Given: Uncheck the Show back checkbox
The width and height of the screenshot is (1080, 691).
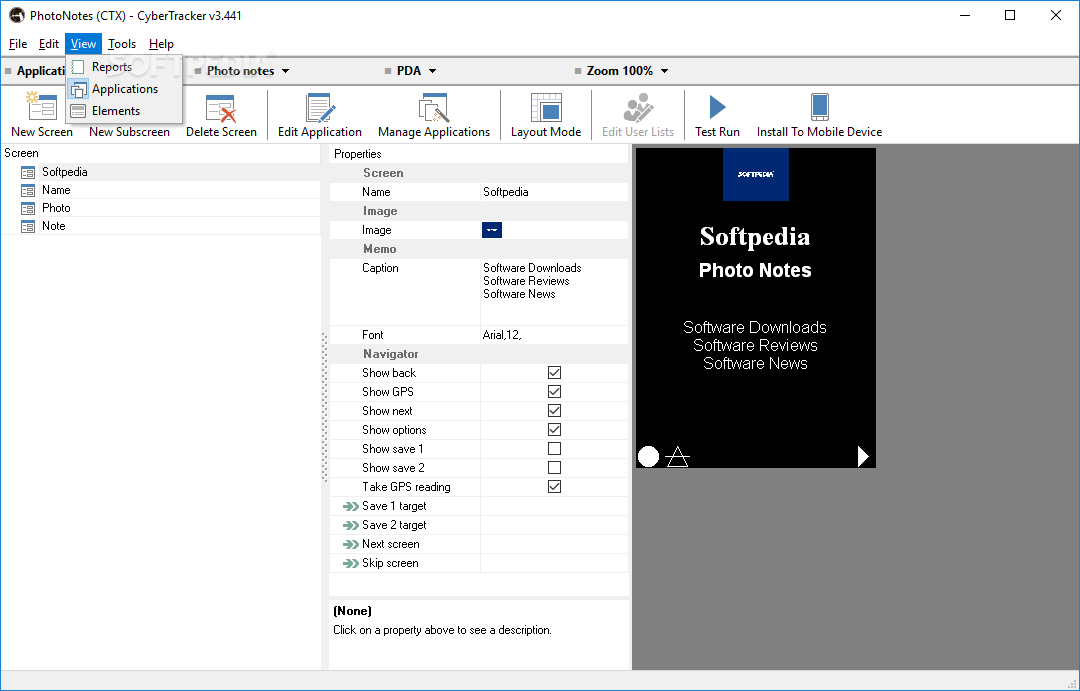Looking at the screenshot, I should click(x=554, y=373).
